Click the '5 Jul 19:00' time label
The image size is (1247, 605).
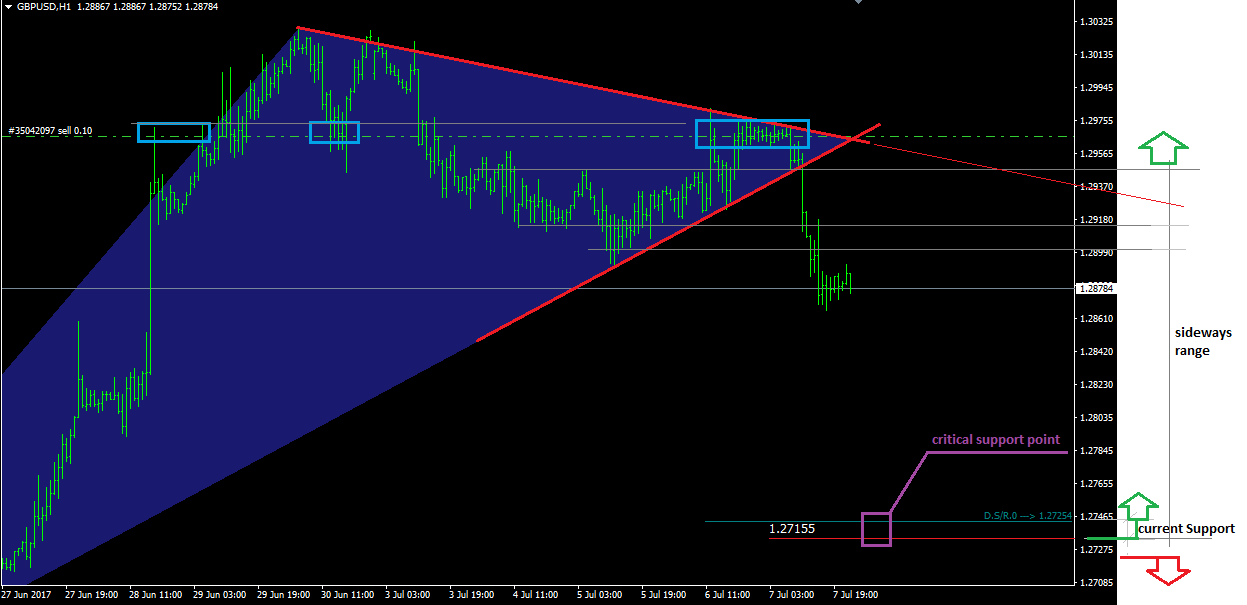point(665,594)
